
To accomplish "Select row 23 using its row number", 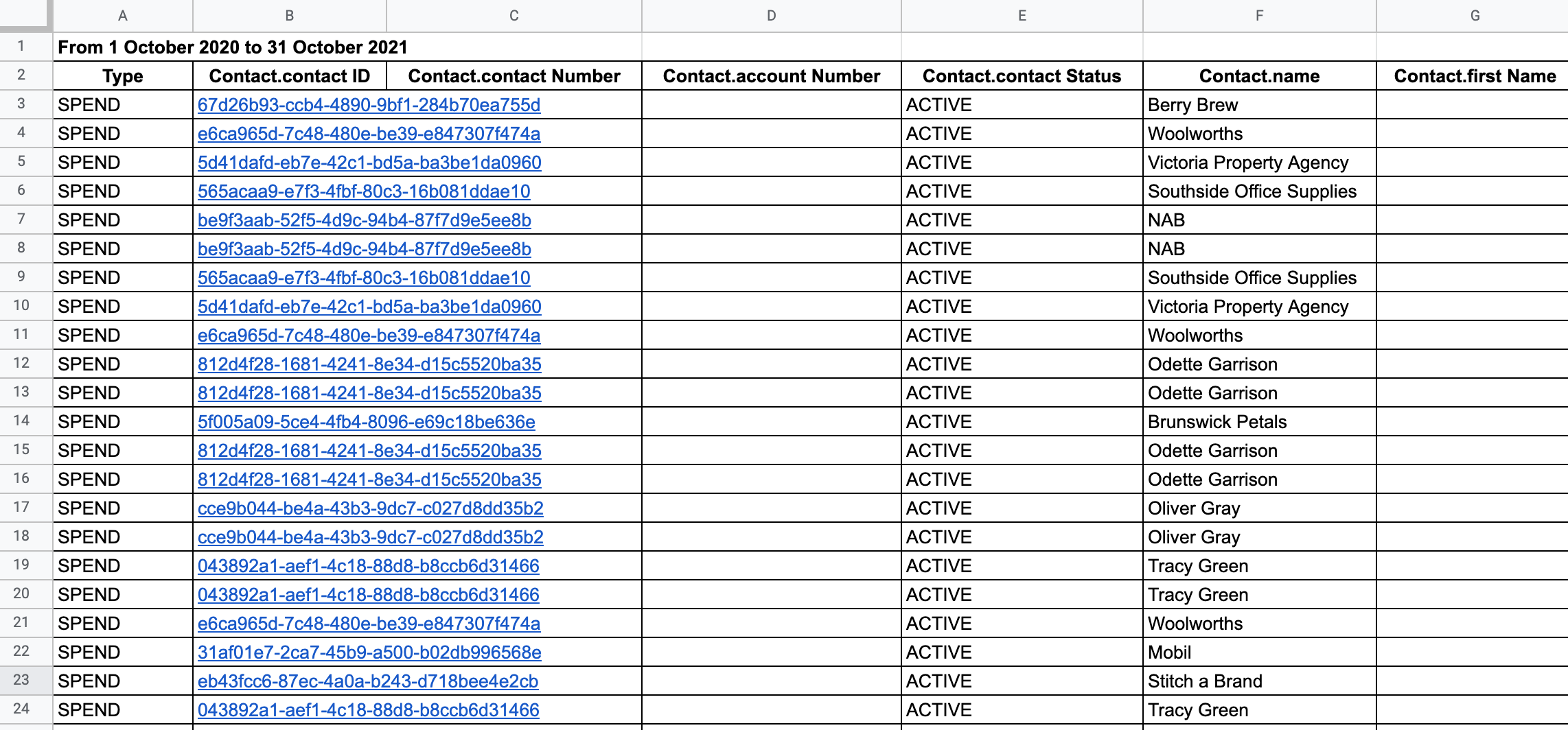I will tap(21, 681).
